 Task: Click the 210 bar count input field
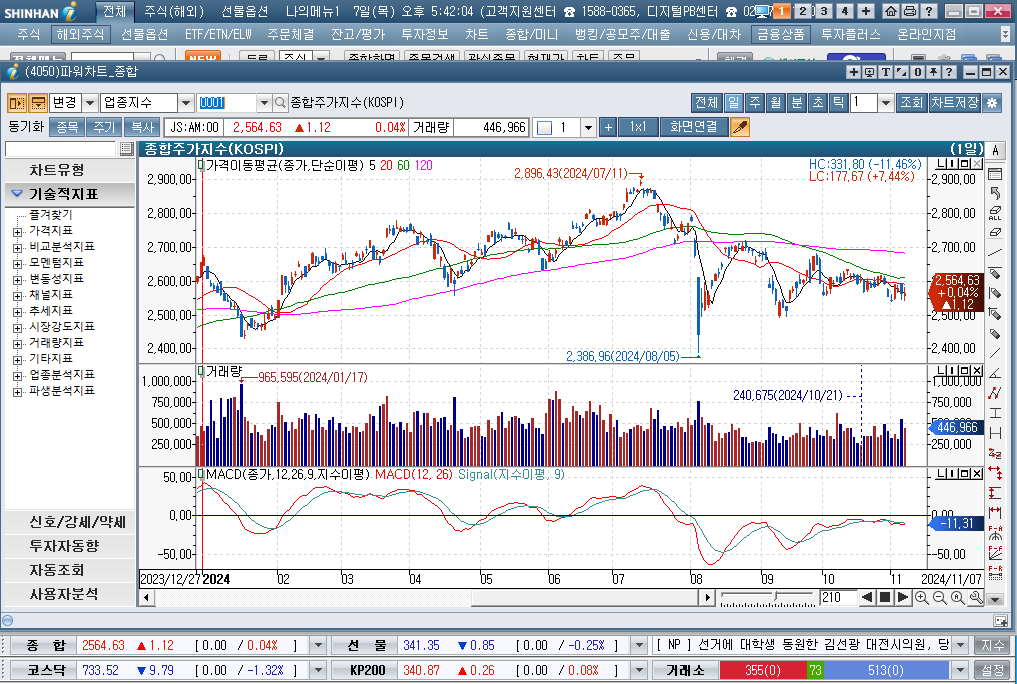pos(837,597)
